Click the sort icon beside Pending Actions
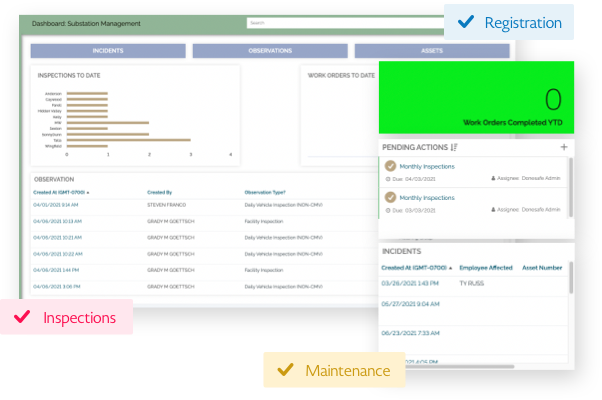 point(455,147)
